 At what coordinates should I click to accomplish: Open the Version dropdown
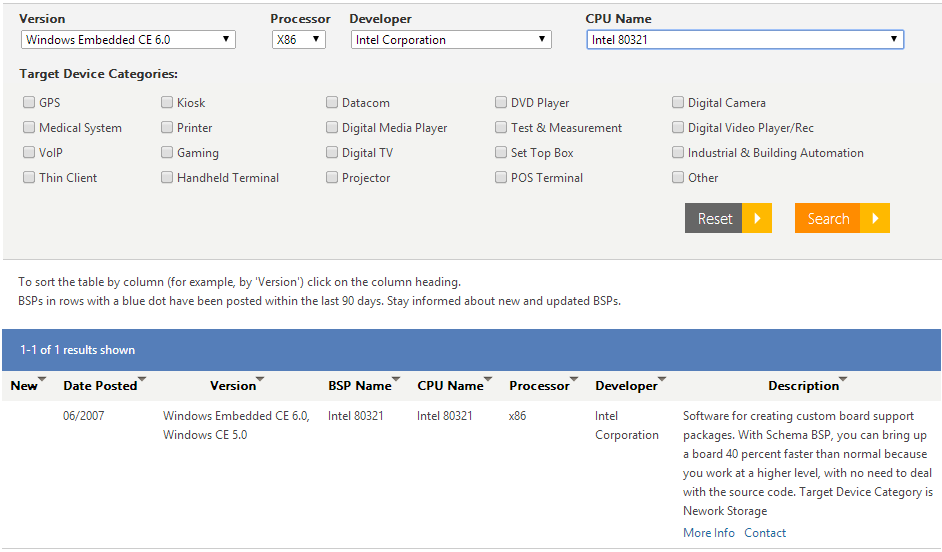(x=128, y=40)
